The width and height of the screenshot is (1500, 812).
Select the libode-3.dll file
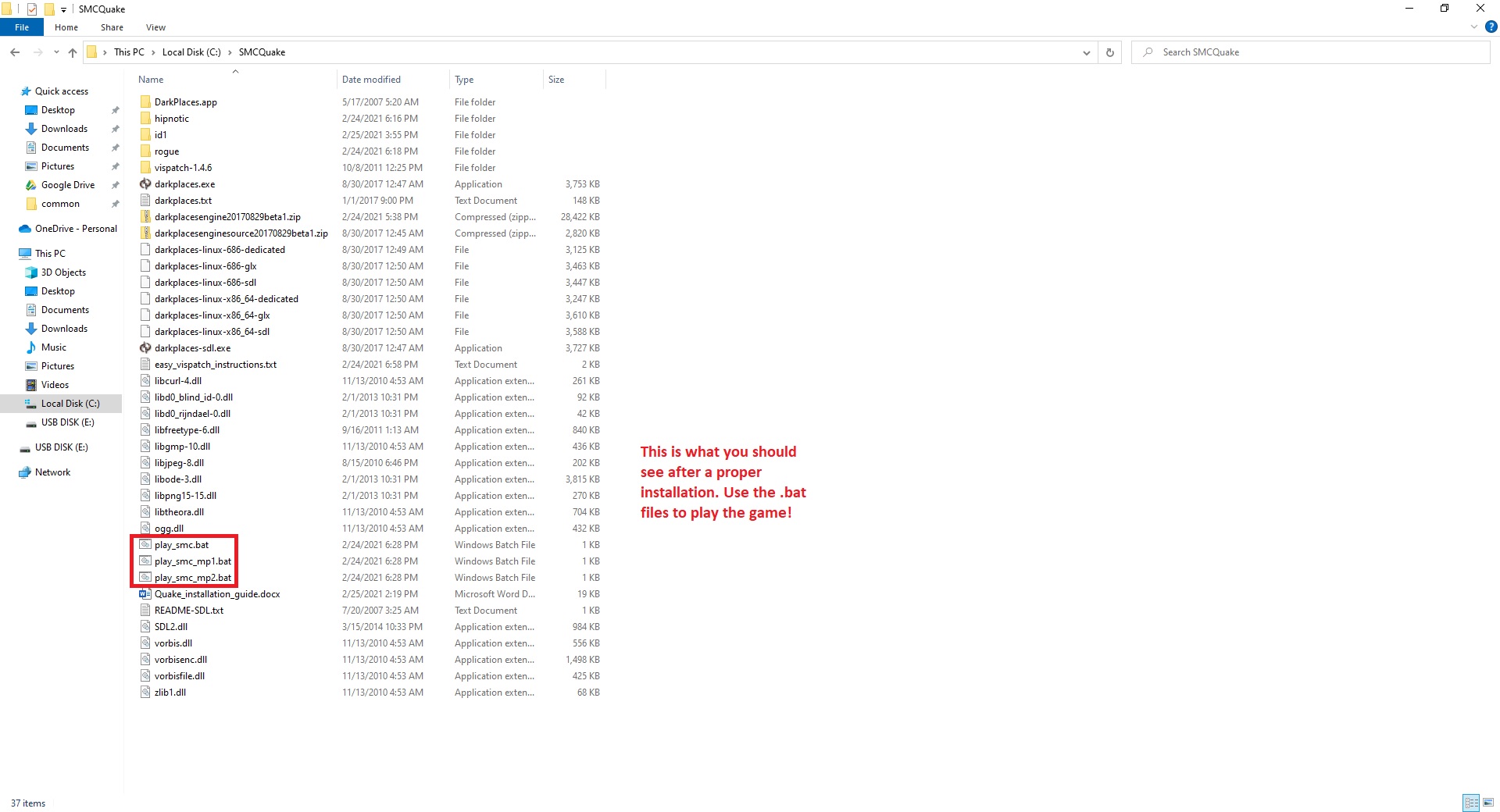click(178, 479)
